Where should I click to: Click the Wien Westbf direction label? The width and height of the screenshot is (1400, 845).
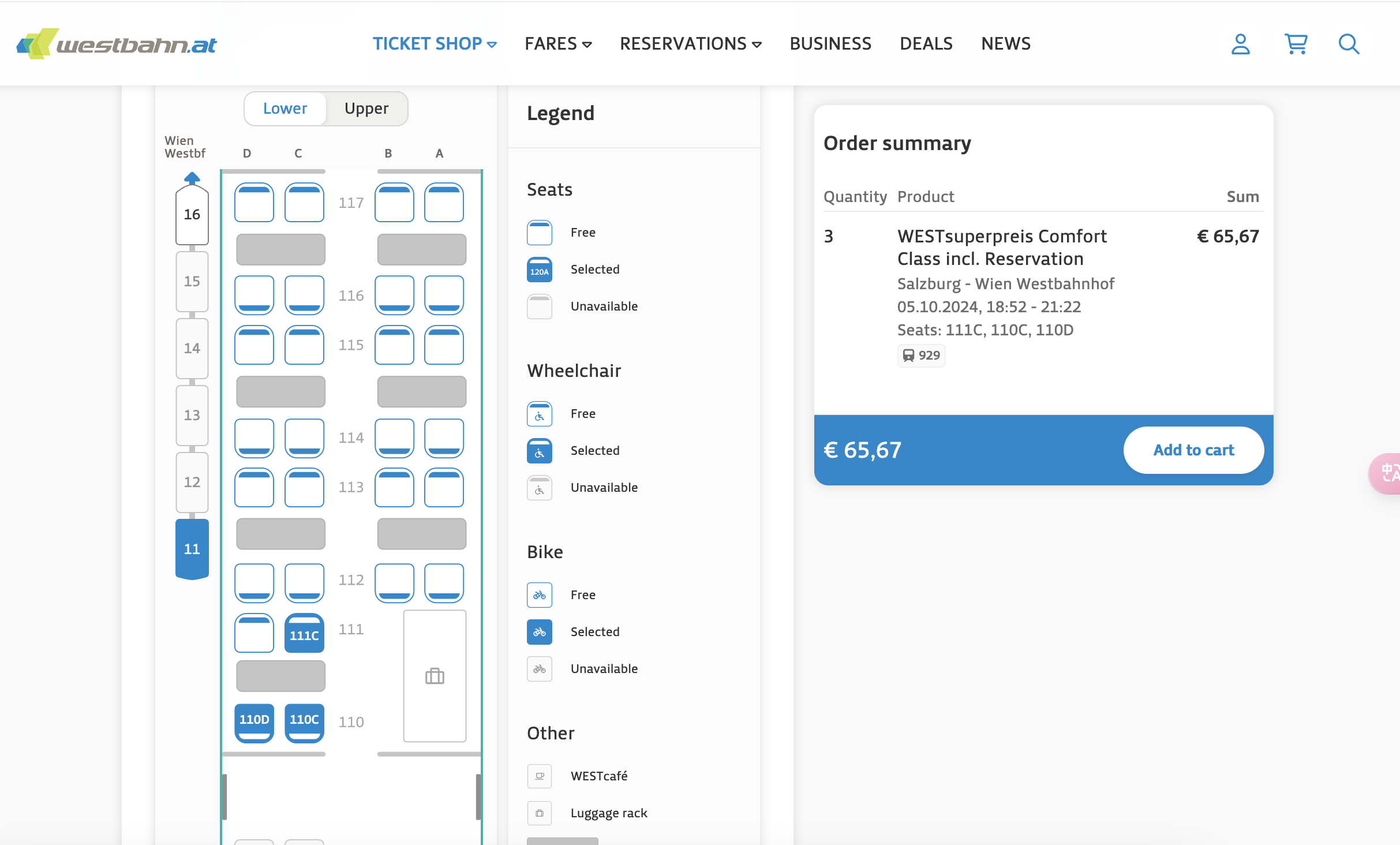[185, 147]
